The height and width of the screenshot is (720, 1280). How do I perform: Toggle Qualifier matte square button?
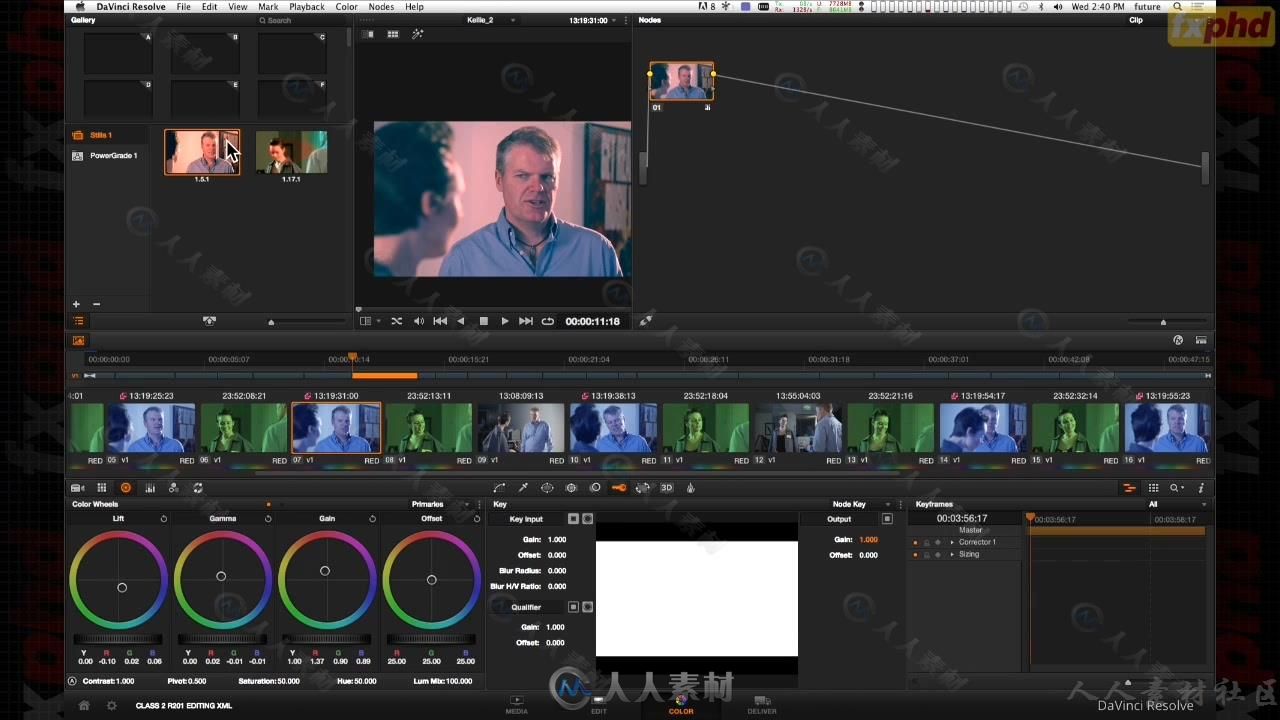click(573, 607)
